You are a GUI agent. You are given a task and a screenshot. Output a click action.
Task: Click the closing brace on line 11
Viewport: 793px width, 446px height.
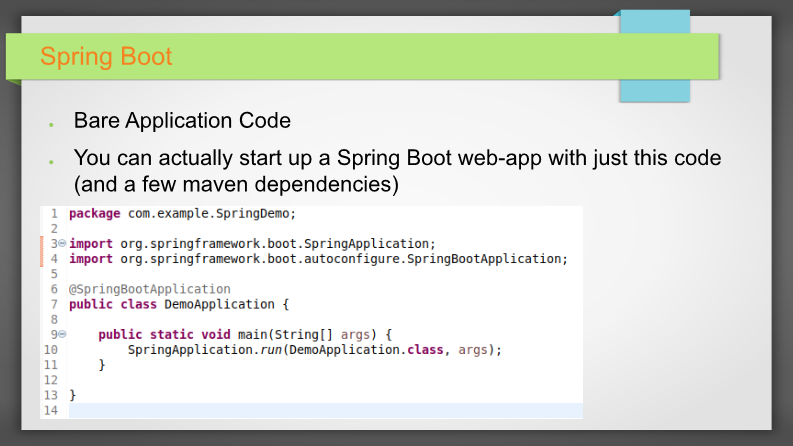[102, 365]
